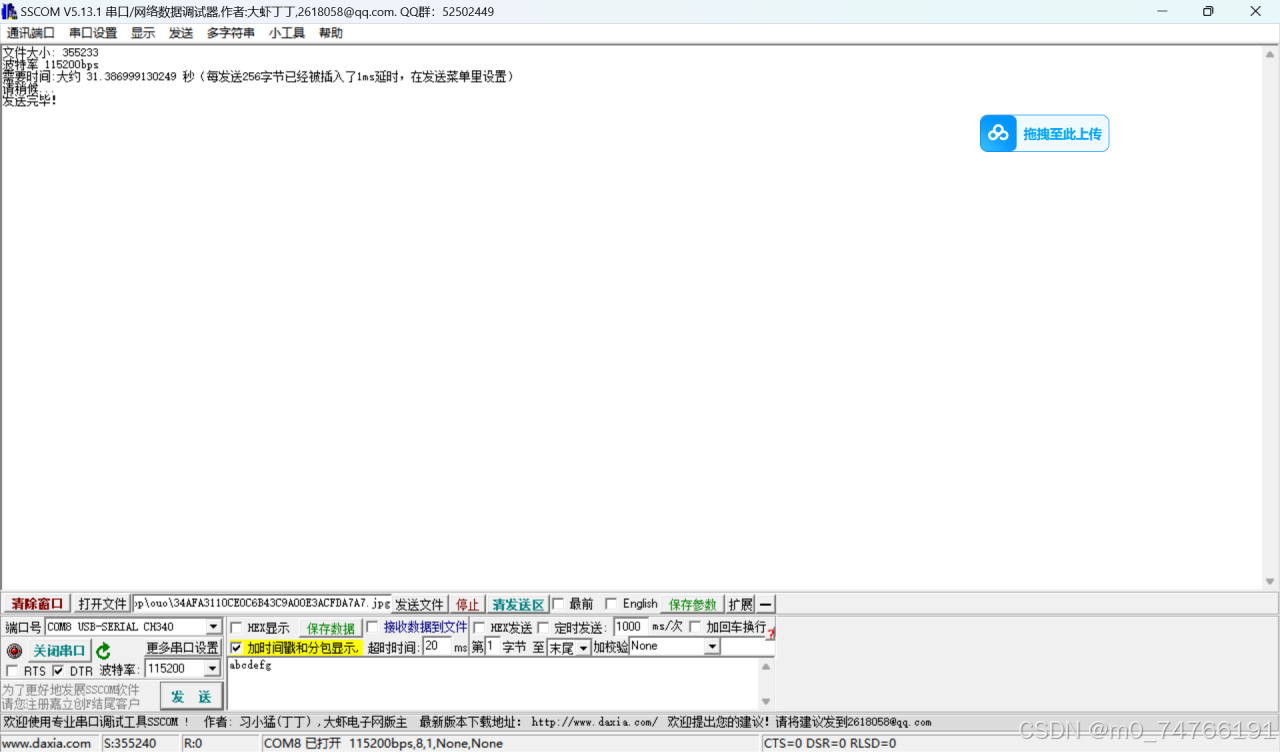This screenshot has height=752, width=1280.
Task: Click the send area scroll down arrow
Action: (767, 702)
